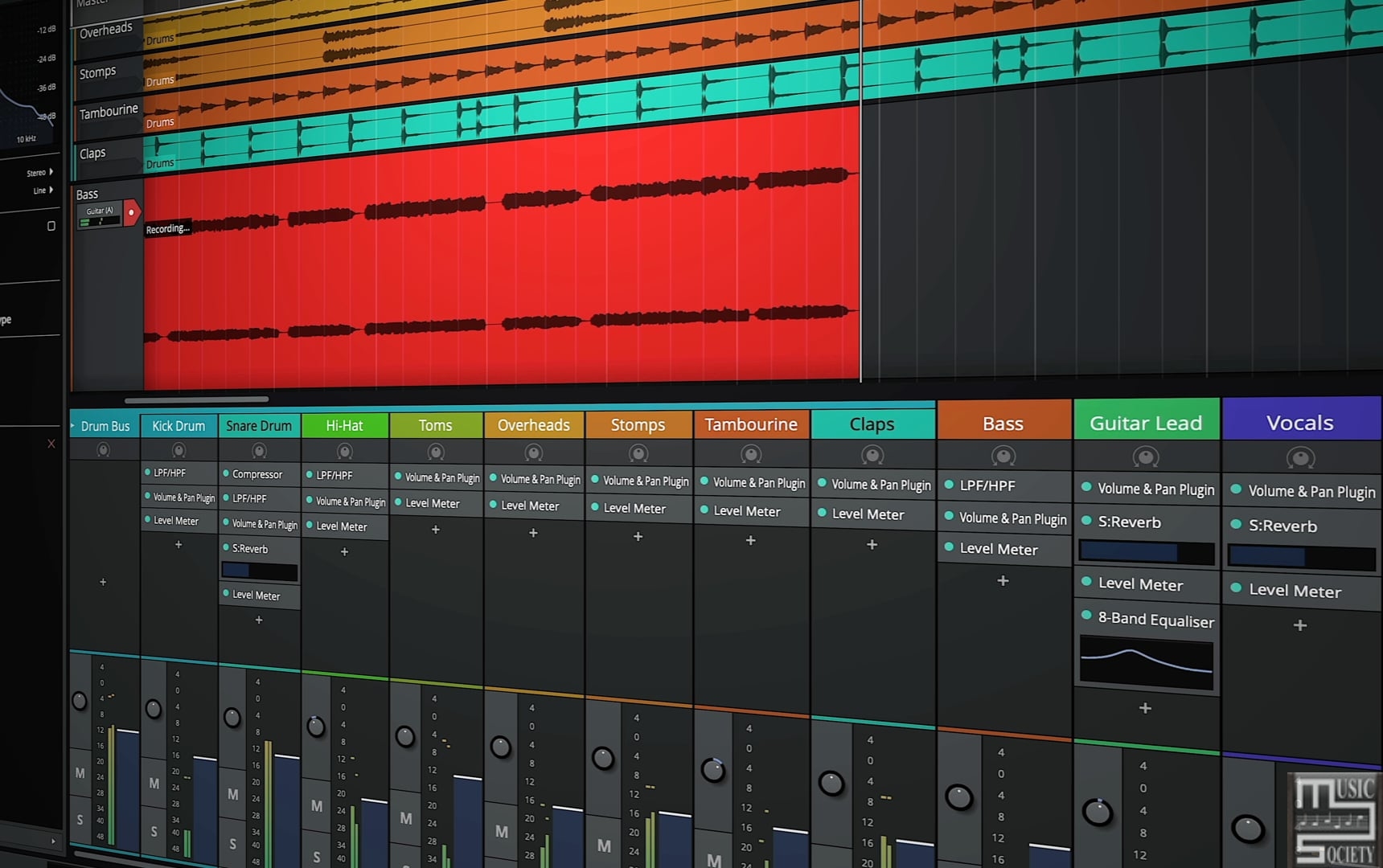This screenshot has width=1383, height=868.
Task: Click the routing icon under Claps header
Action: [x=872, y=456]
